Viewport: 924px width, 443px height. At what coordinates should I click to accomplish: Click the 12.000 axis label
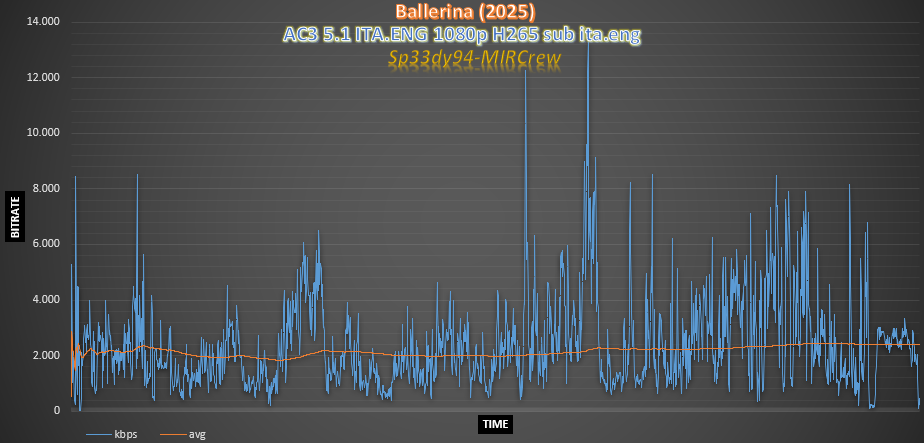click(44, 77)
